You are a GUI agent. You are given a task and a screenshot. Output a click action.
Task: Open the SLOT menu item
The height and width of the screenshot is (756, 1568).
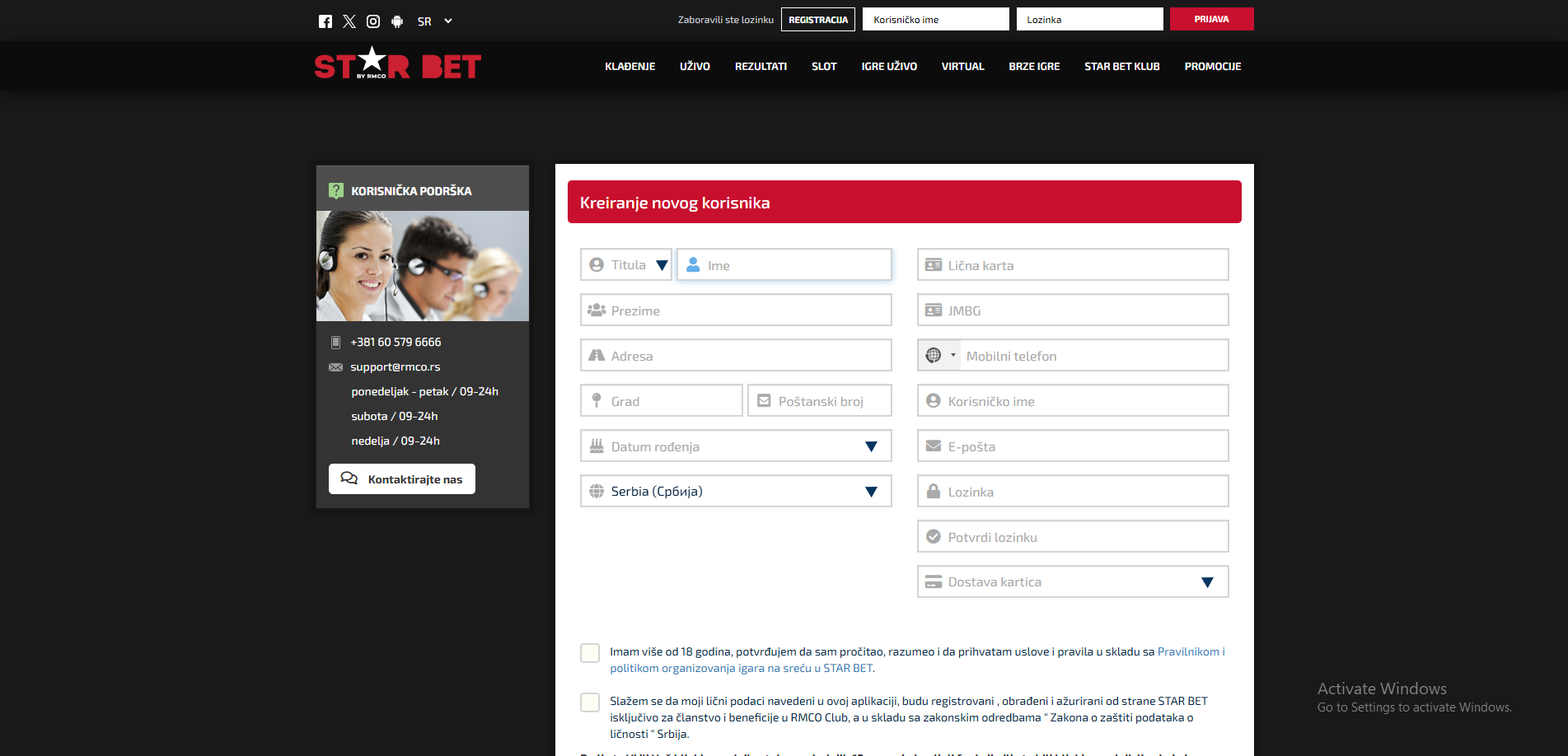(x=824, y=67)
